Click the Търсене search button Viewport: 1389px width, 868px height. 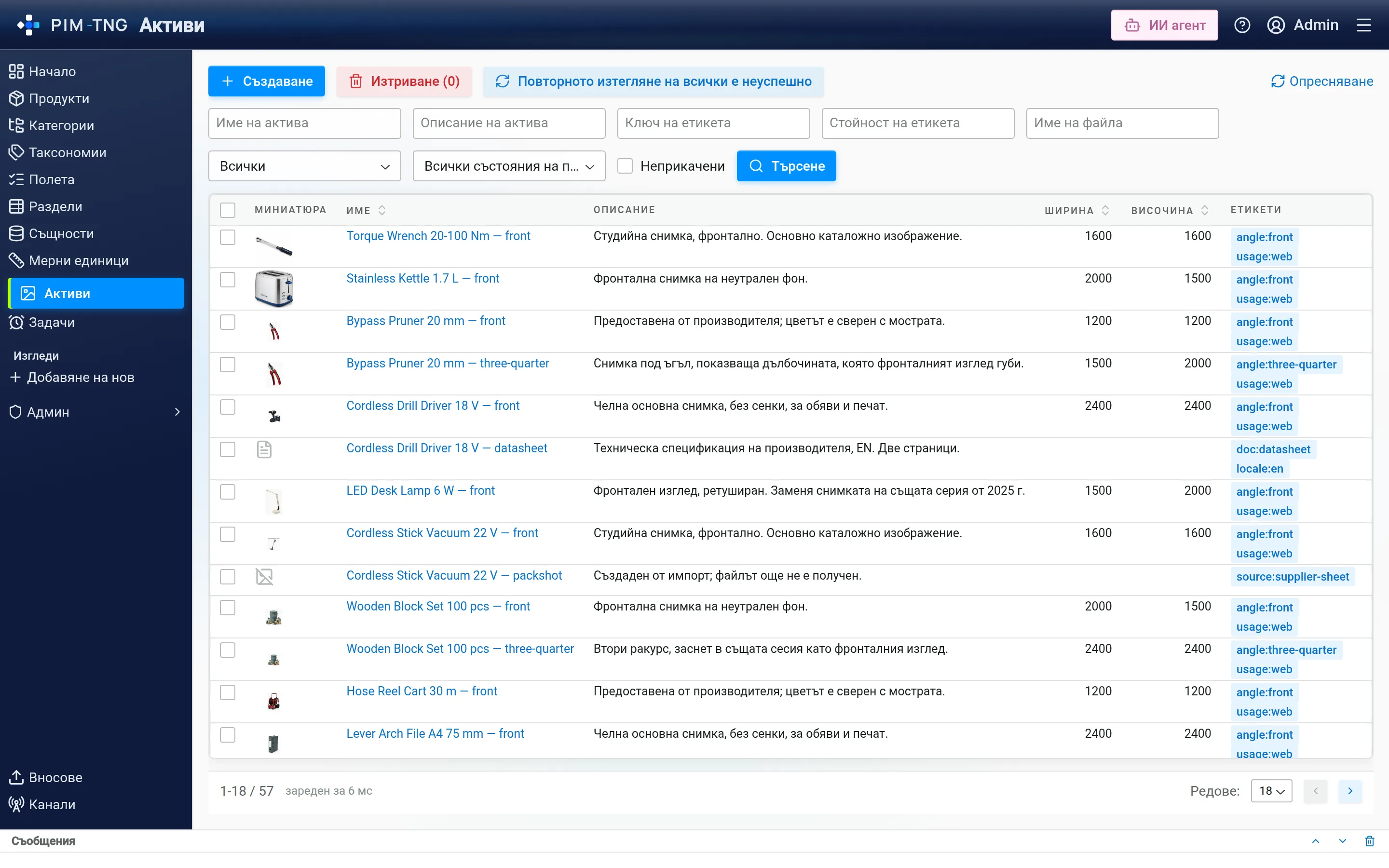(x=786, y=166)
